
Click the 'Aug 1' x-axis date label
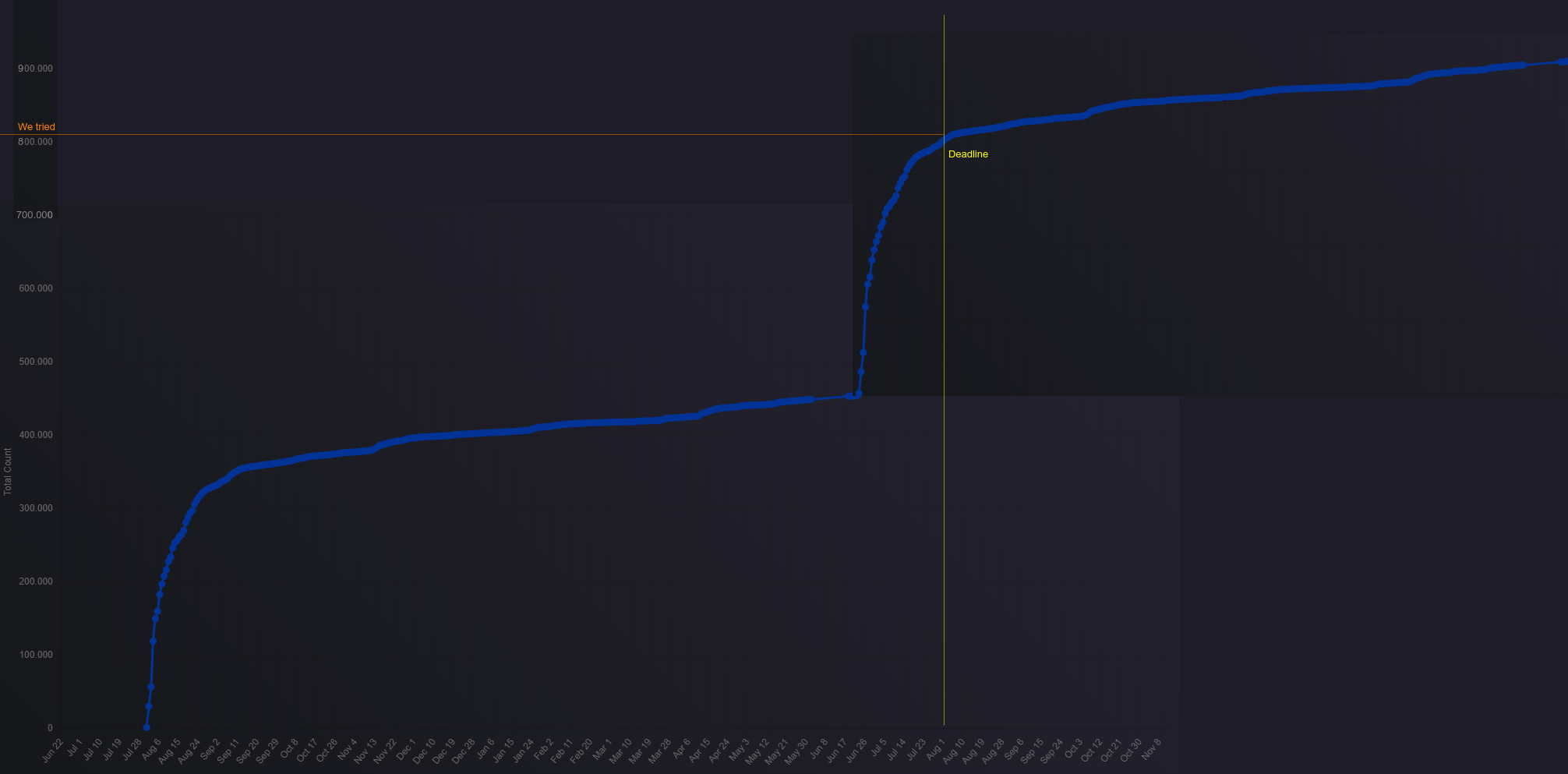pos(935,749)
